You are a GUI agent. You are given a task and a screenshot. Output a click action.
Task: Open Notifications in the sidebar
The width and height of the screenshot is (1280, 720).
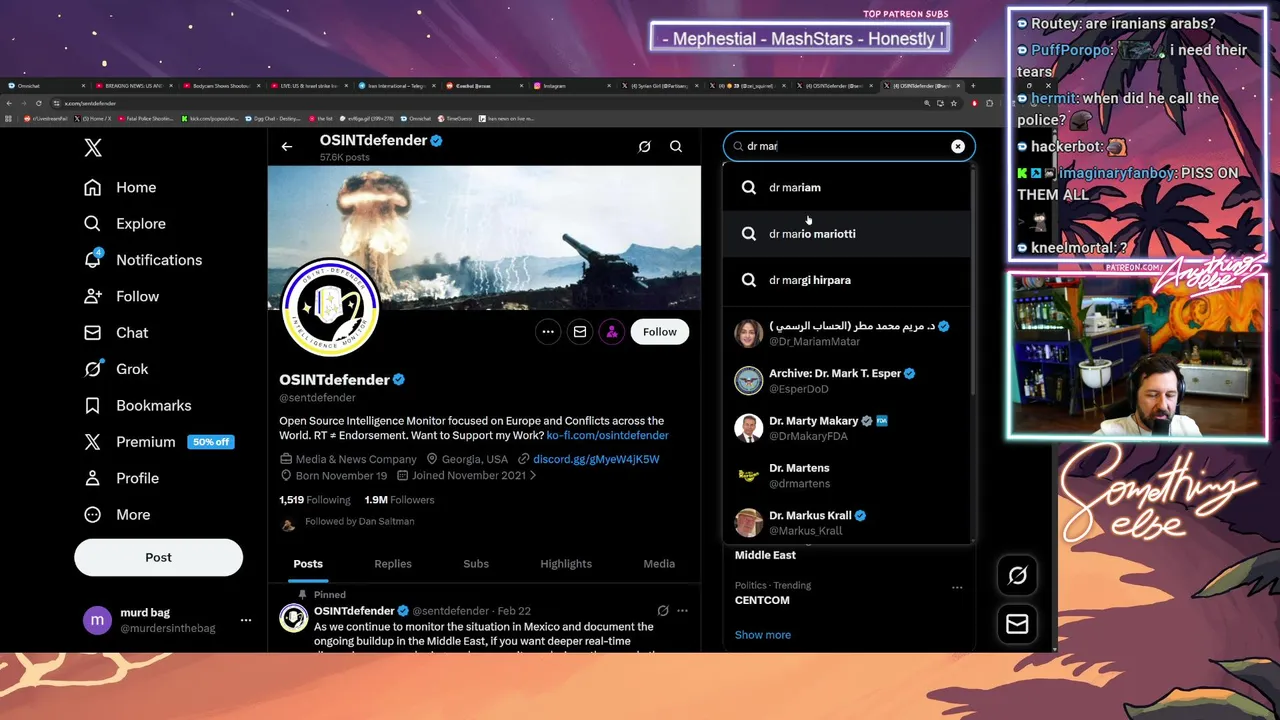click(x=143, y=260)
